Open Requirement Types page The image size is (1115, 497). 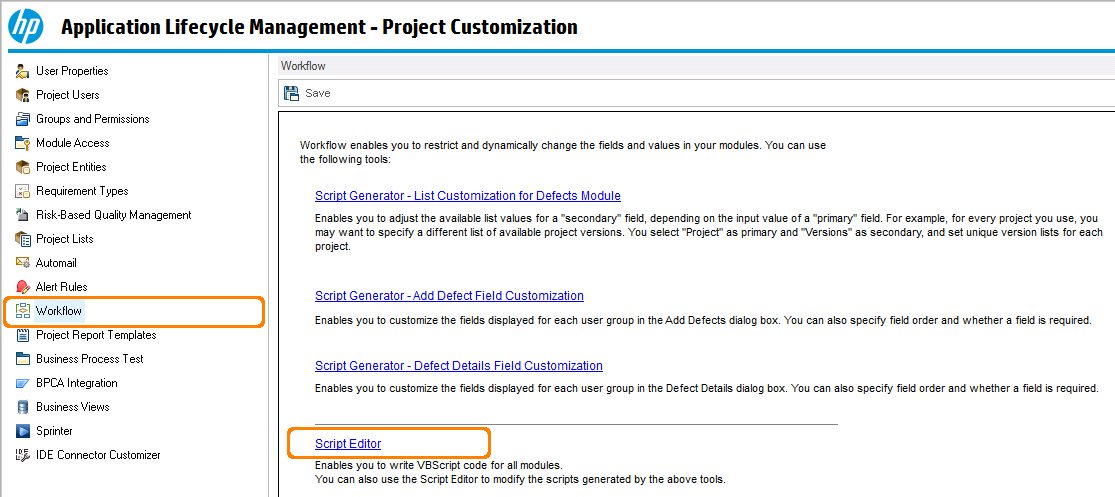point(82,191)
